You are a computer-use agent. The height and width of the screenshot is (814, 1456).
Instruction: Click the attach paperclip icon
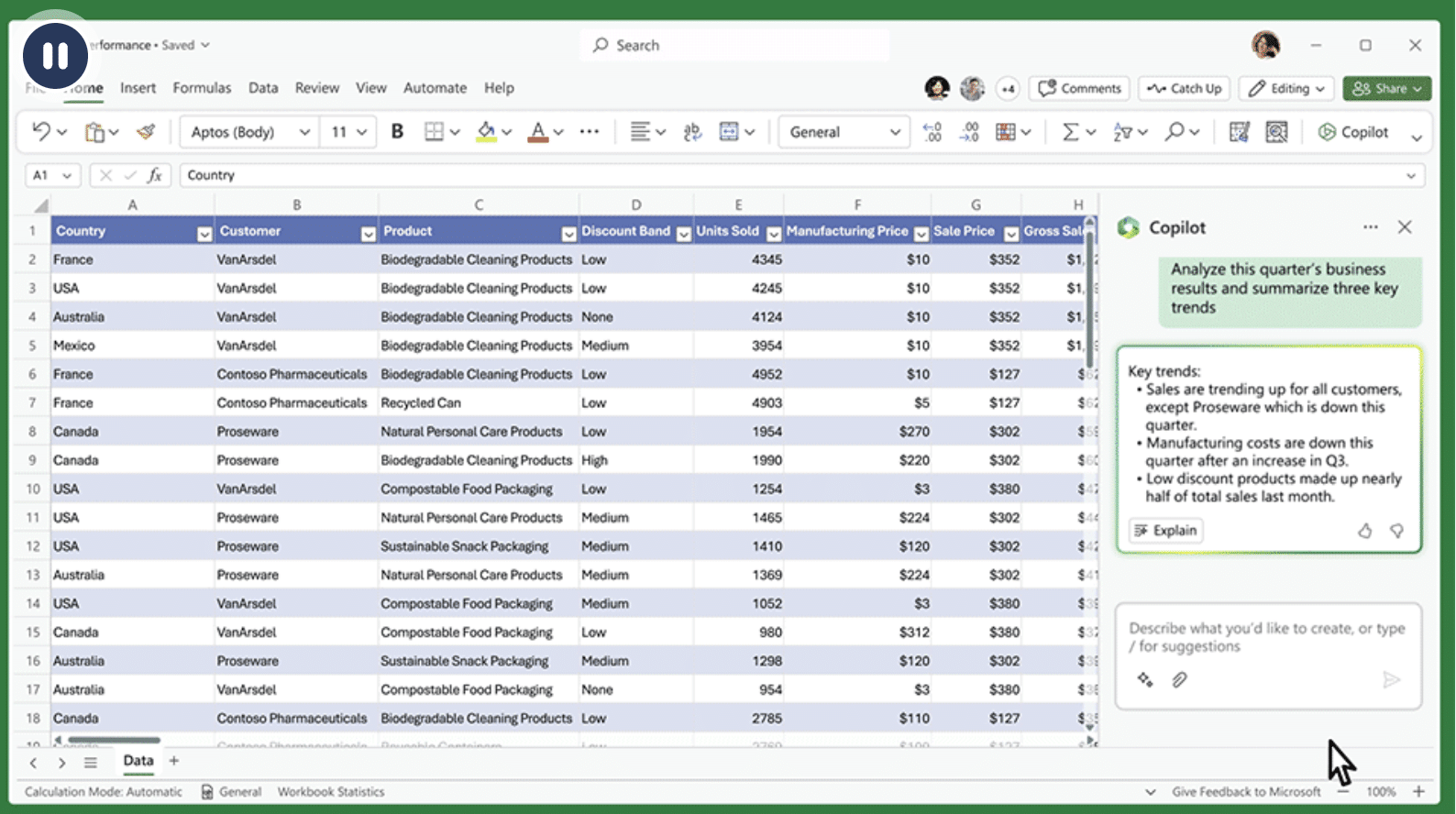pyautogui.click(x=1180, y=679)
